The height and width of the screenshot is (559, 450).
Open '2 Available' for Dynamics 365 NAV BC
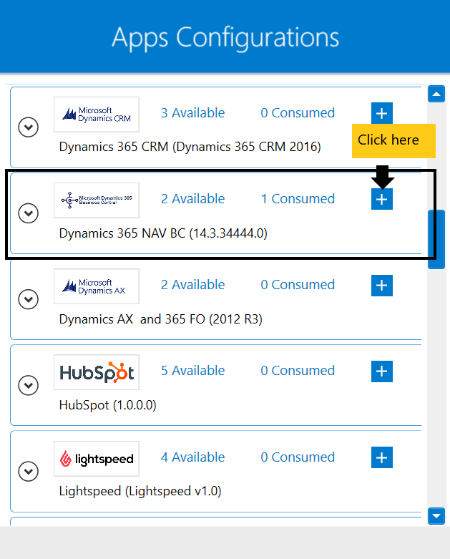(193, 199)
